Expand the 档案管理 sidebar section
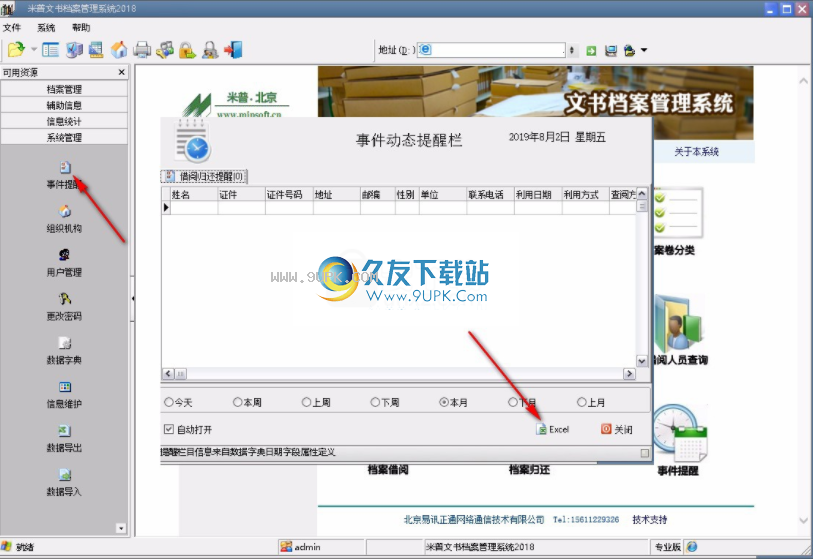The image size is (813, 559). coord(64,89)
